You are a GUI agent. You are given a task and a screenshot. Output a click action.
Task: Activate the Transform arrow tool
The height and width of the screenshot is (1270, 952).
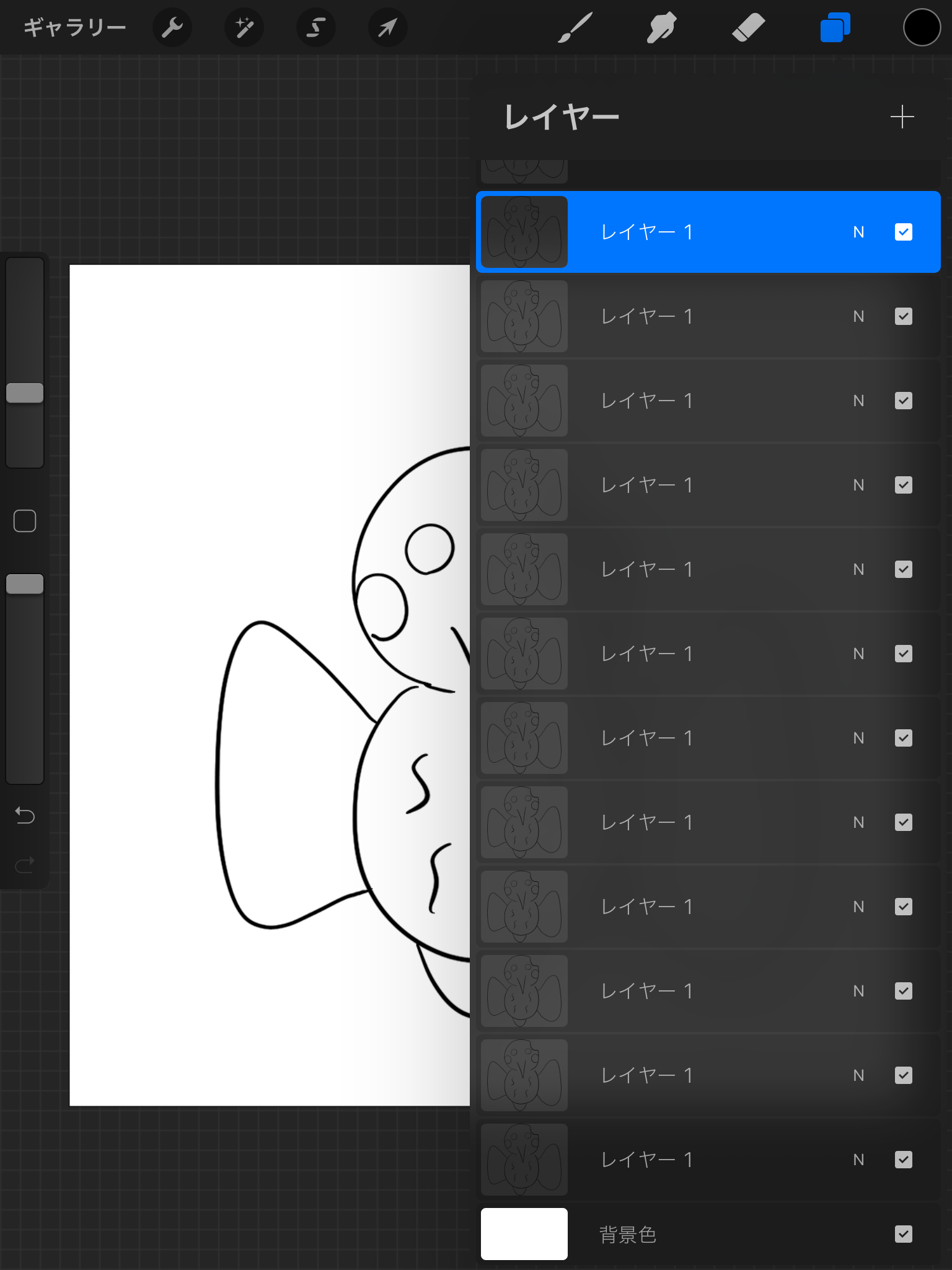(x=388, y=28)
